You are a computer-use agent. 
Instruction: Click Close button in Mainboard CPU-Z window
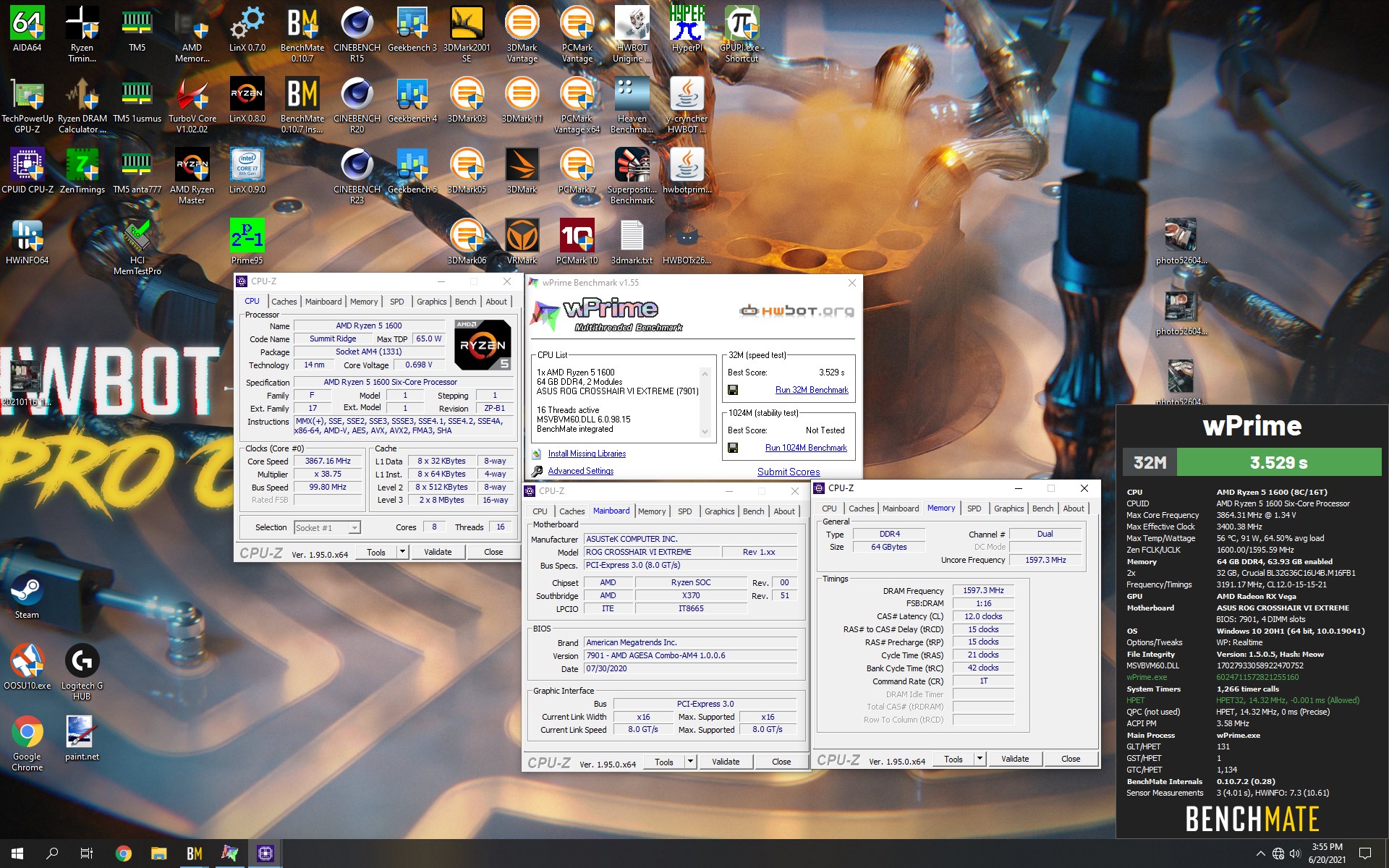click(x=781, y=762)
